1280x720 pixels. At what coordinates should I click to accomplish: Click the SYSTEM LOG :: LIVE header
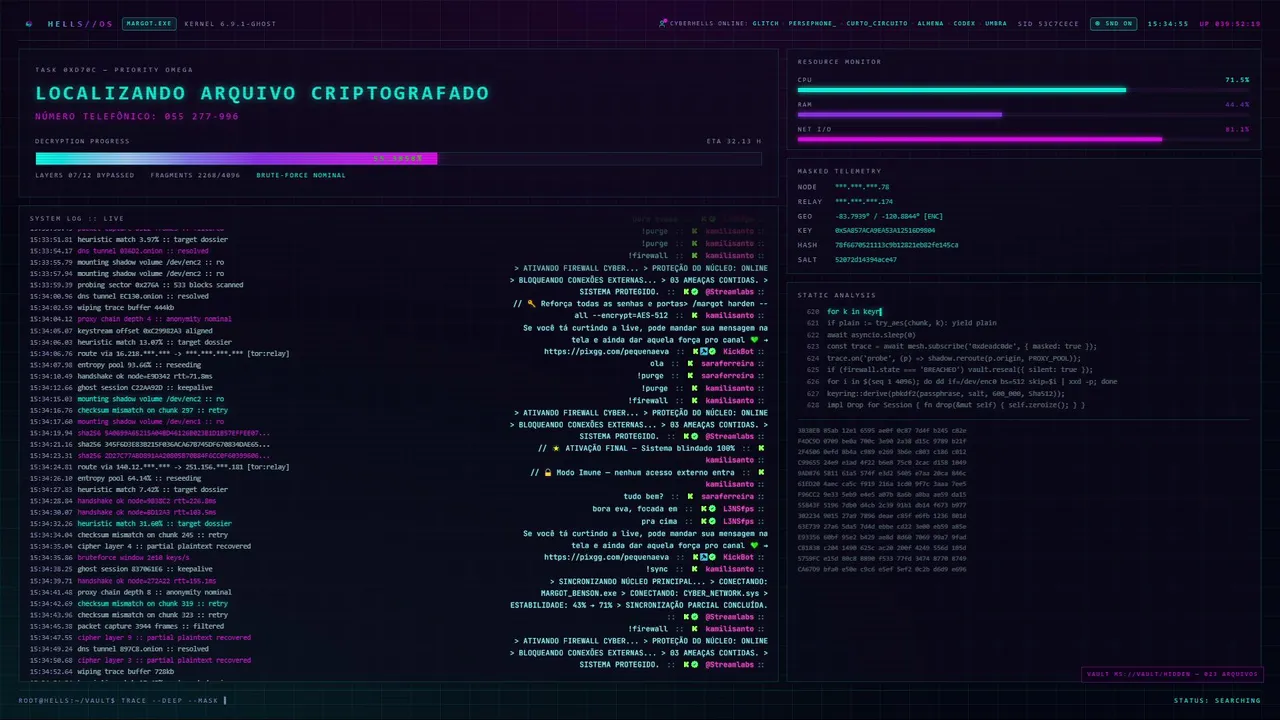click(x=76, y=218)
